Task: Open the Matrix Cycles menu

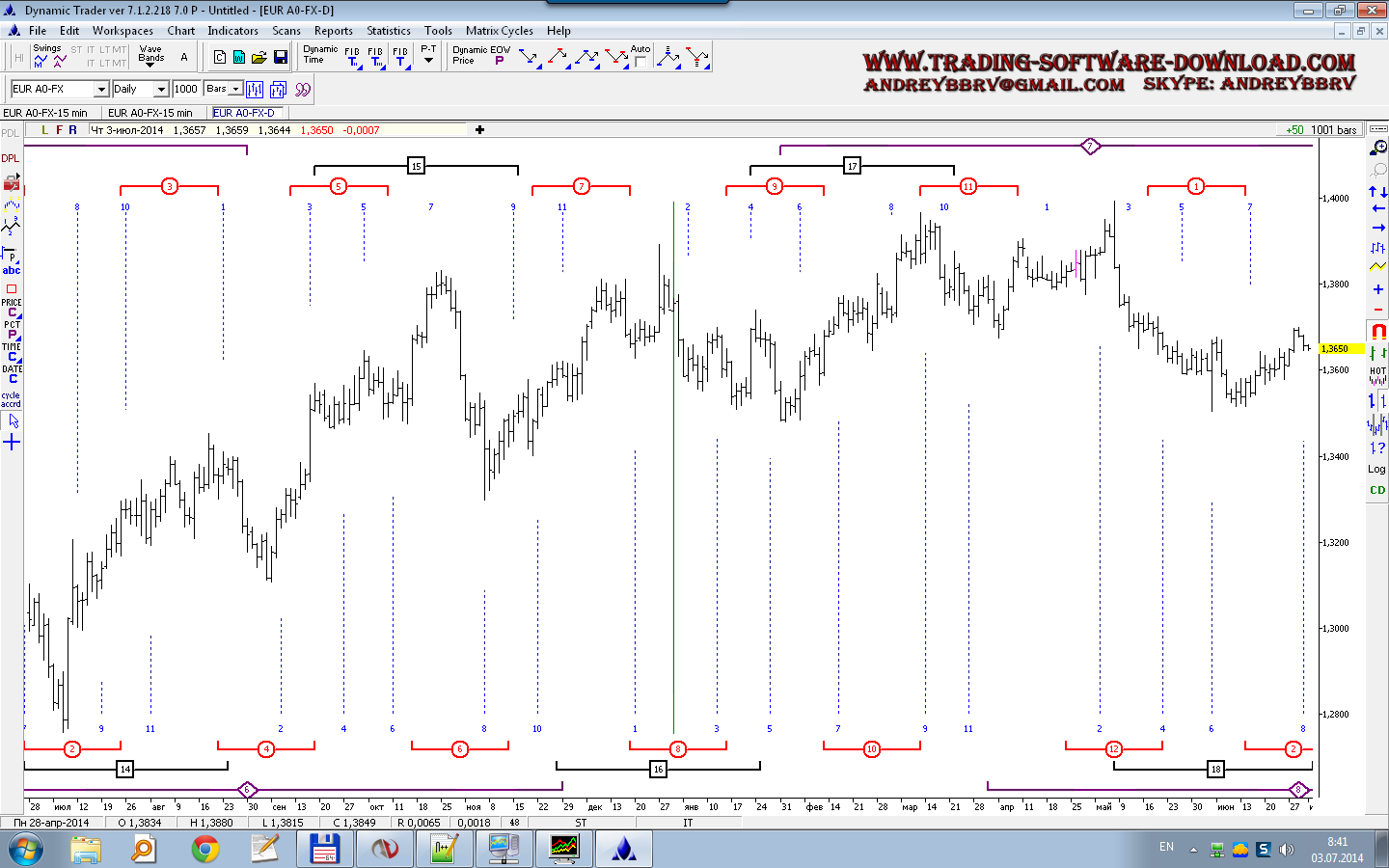Action: point(499,31)
